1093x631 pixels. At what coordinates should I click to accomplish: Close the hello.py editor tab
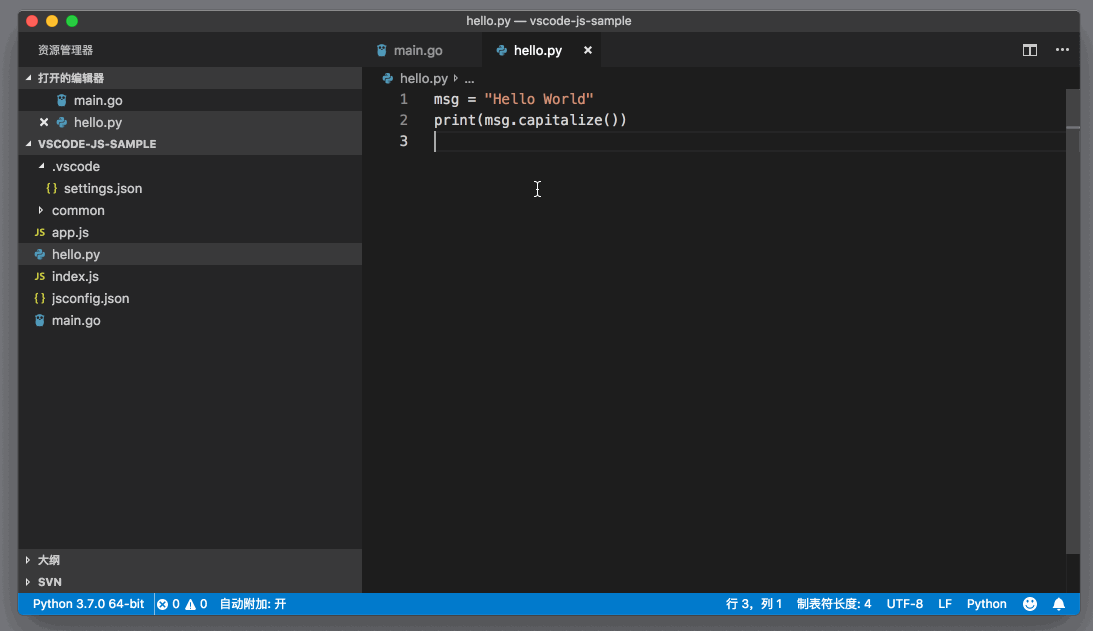click(x=588, y=50)
